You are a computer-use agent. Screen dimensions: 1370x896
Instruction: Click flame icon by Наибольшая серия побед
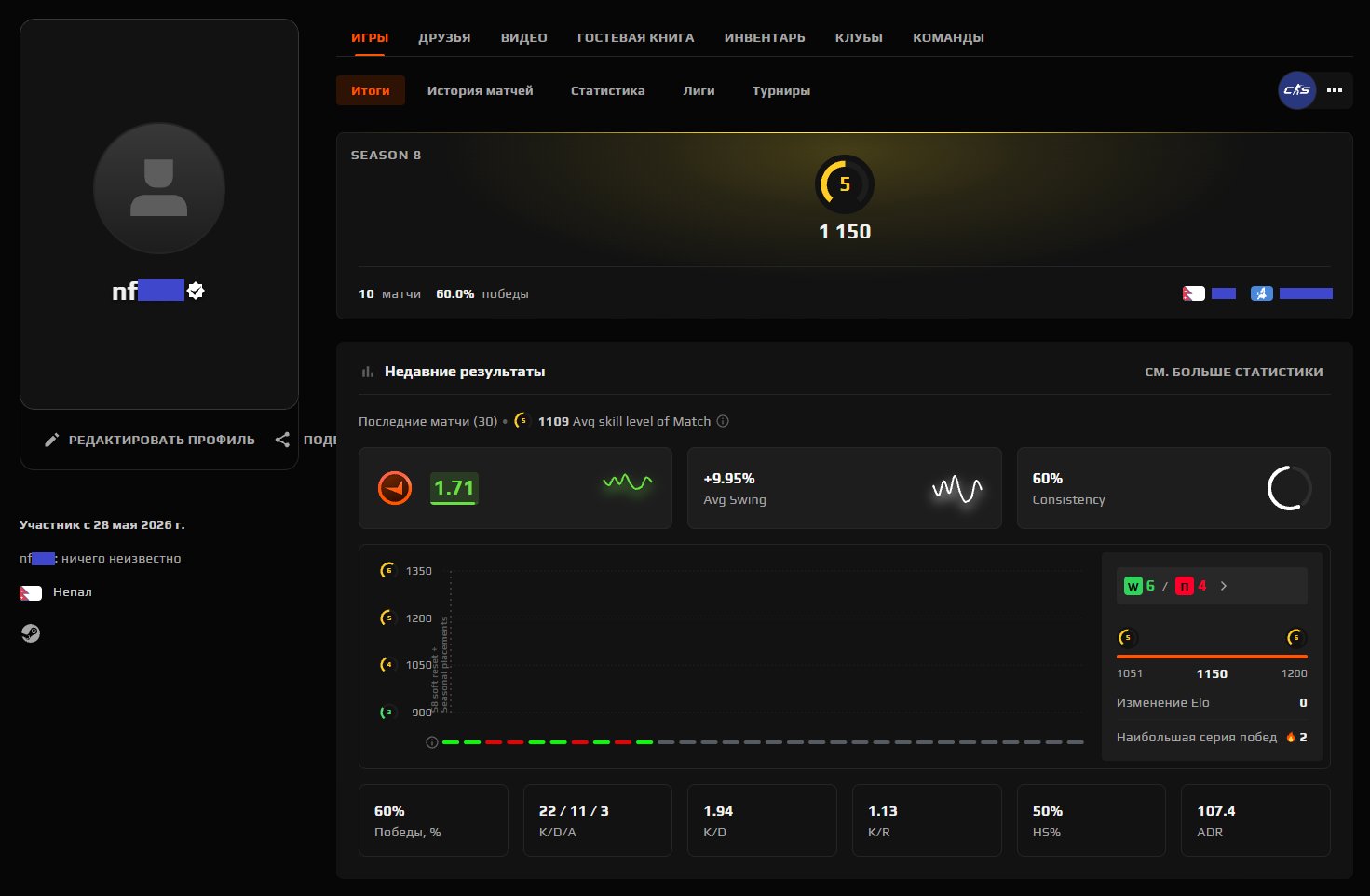(x=1291, y=737)
